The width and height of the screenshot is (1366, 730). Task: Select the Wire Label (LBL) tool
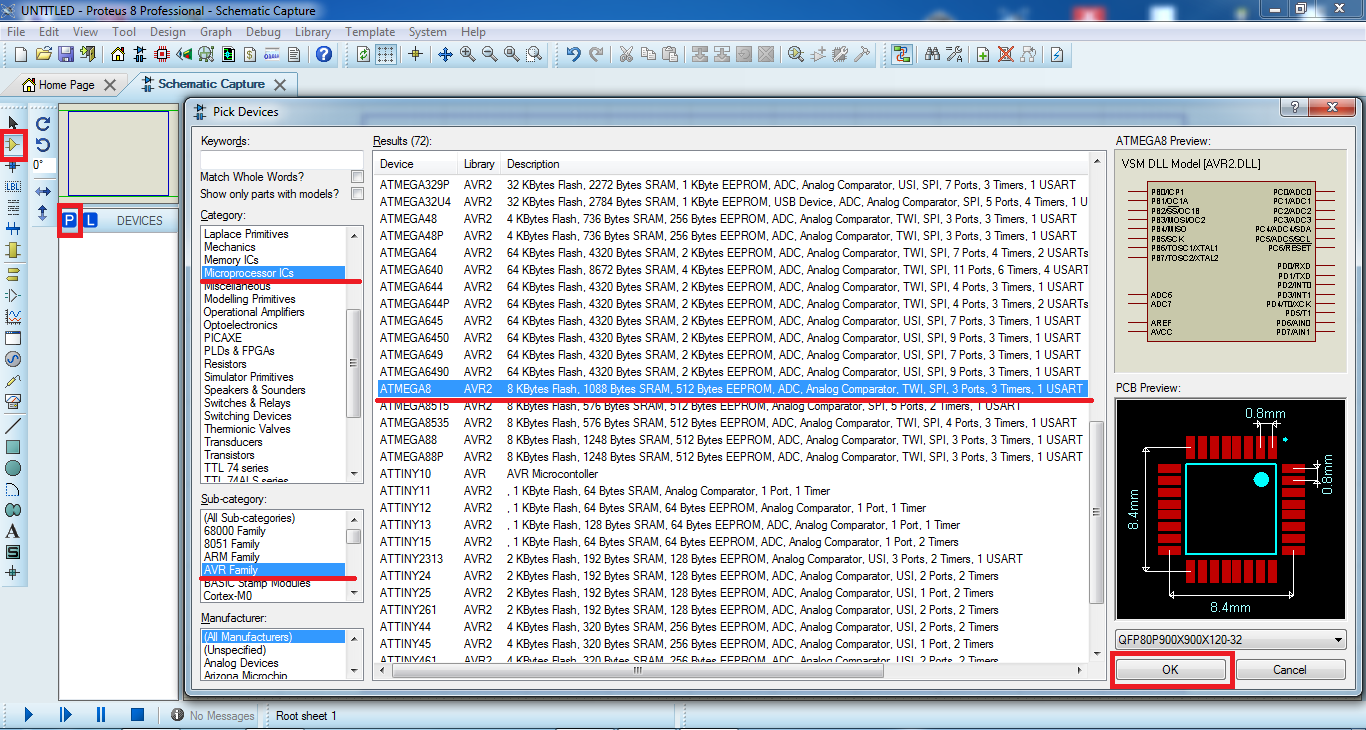point(13,186)
